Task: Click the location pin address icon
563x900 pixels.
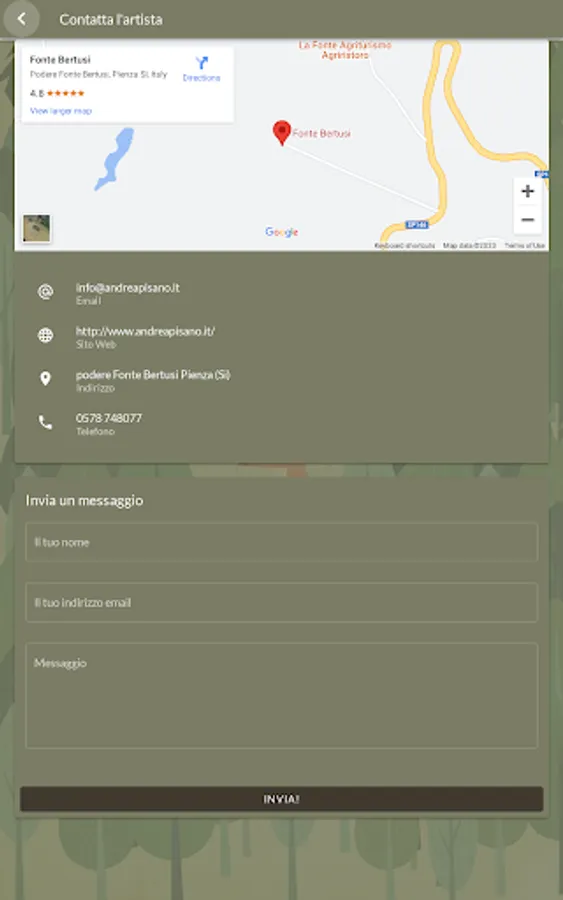Action: click(45, 378)
